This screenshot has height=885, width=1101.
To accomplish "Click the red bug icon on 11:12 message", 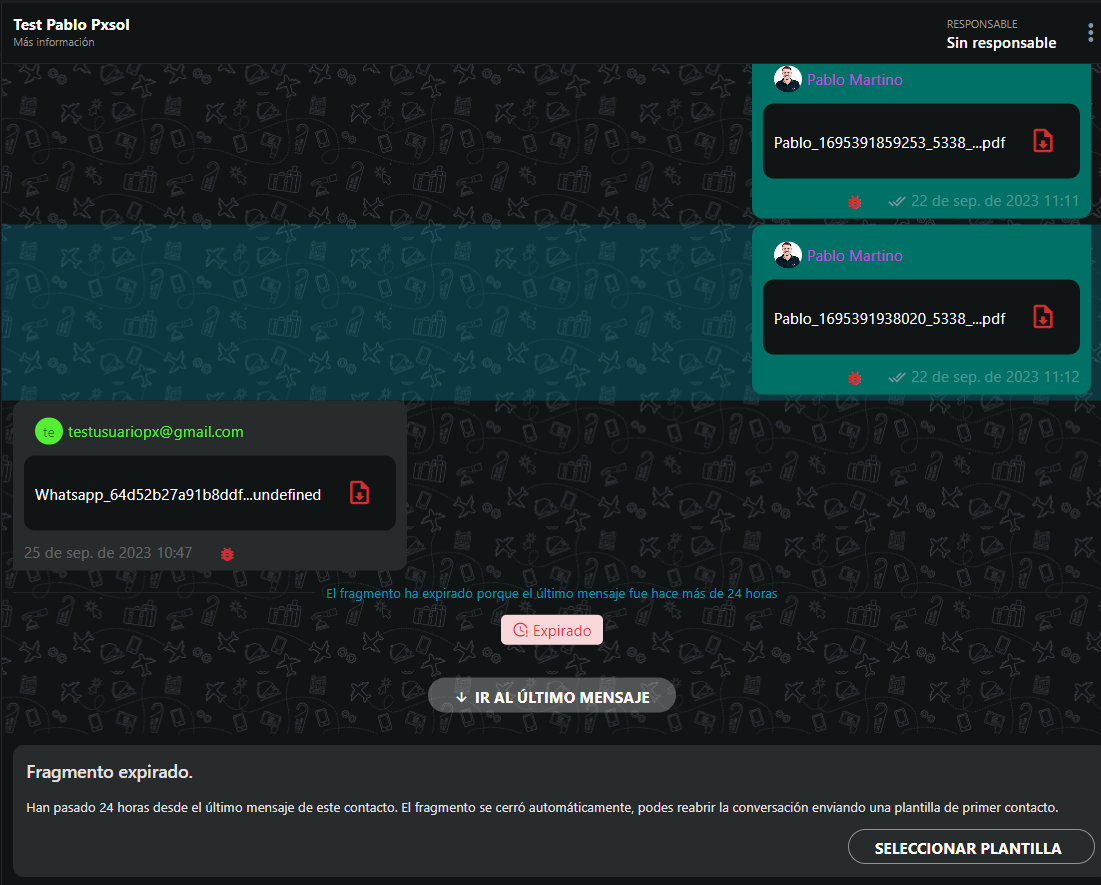I will pos(854,378).
